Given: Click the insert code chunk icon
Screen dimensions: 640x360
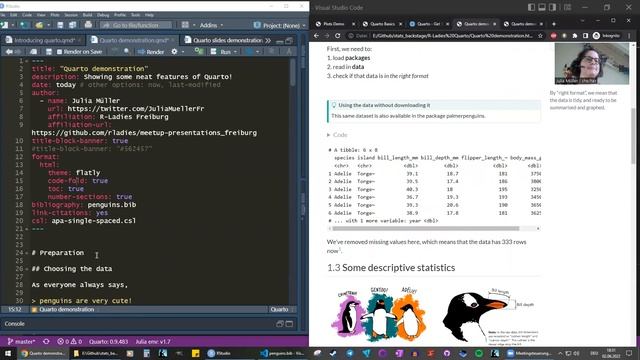Looking at the screenshot, I should pos(199,51).
